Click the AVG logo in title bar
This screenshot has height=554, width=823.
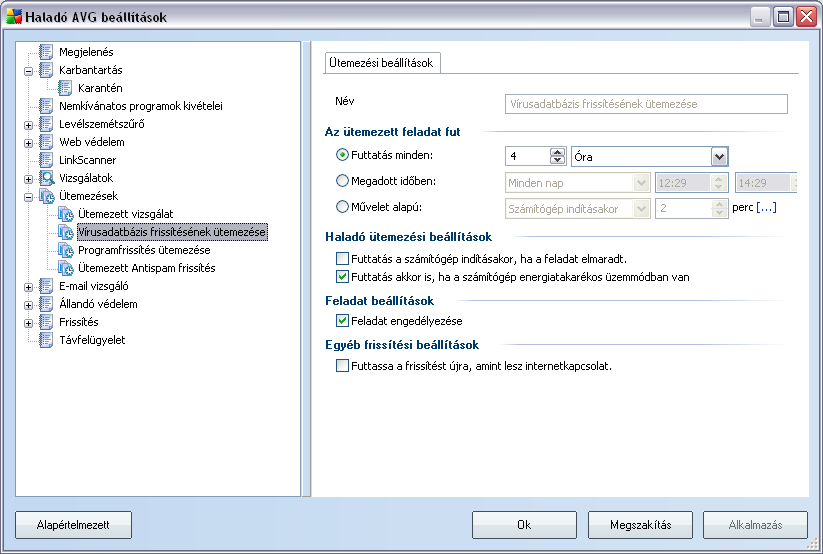(14, 16)
